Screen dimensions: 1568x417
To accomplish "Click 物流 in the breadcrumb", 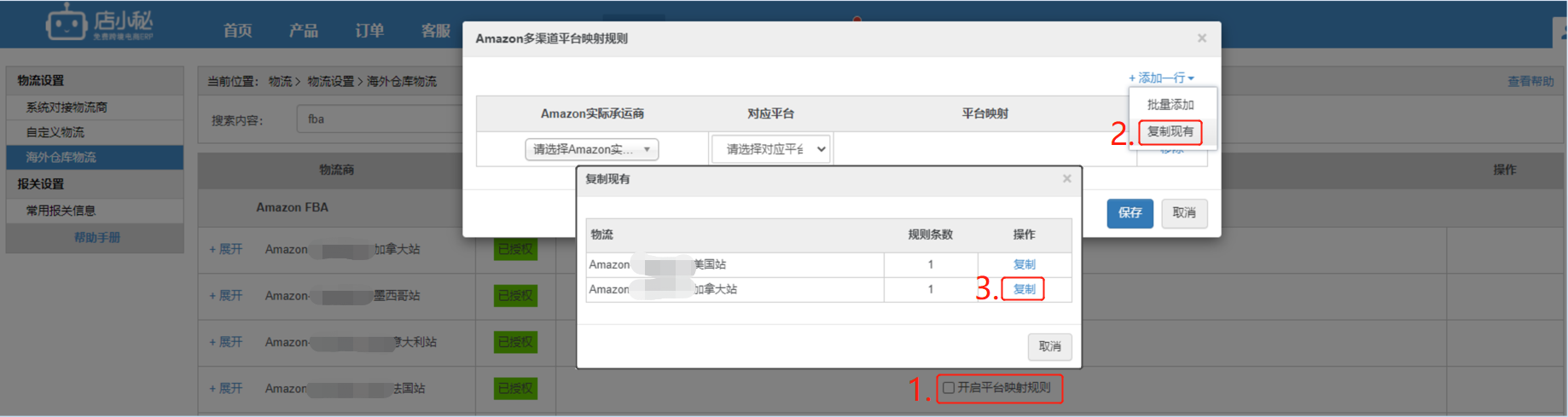I will (x=280, y=81).
